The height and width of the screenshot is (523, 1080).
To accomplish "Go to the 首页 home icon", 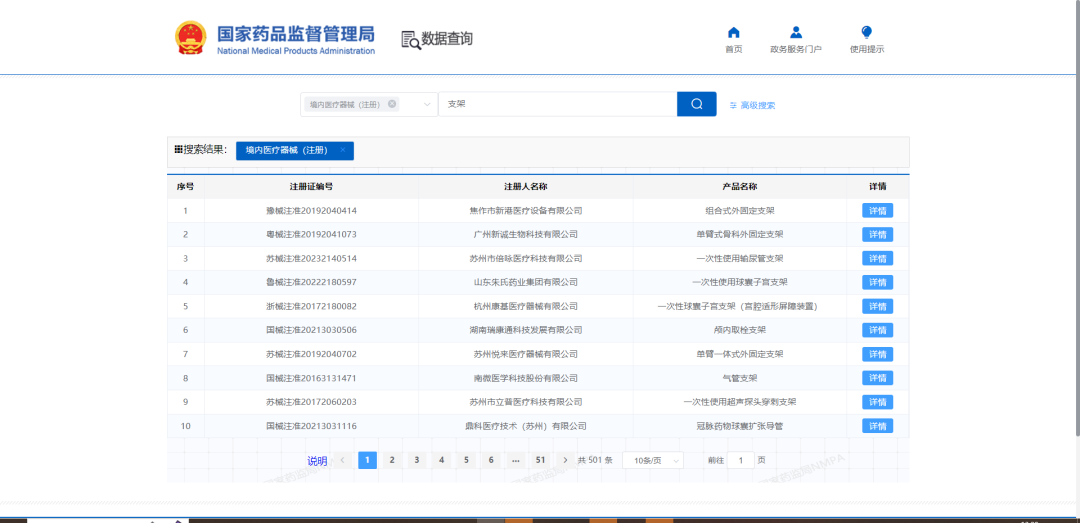I will [733, 33].
